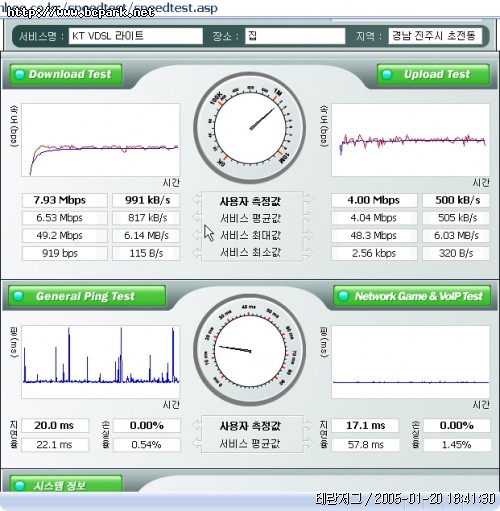Click the download speed graph
This screenshot has width=500, height=511.
[101, 140]
